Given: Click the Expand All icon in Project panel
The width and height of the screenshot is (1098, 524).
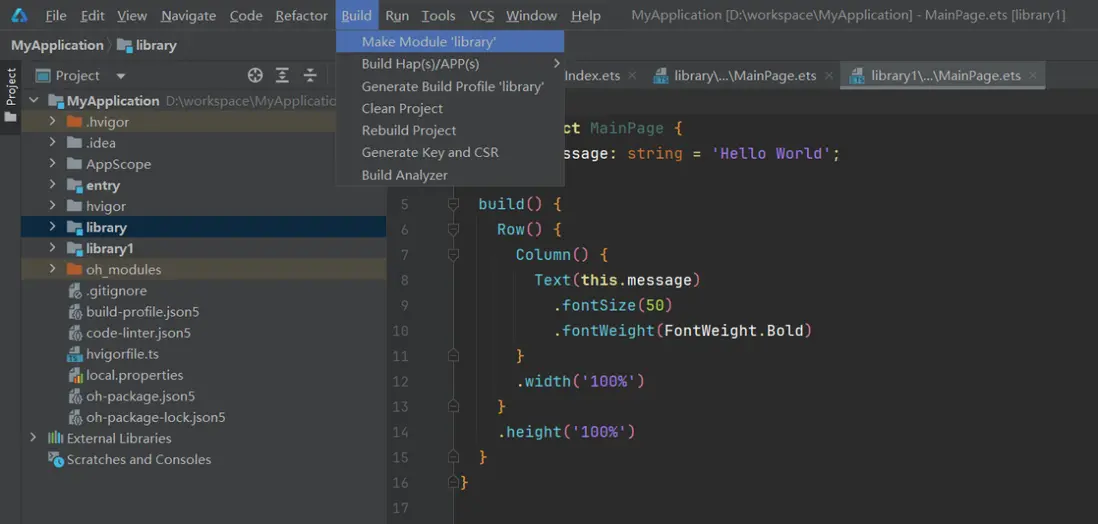Looking at the screenshot, I should (283, 75).
